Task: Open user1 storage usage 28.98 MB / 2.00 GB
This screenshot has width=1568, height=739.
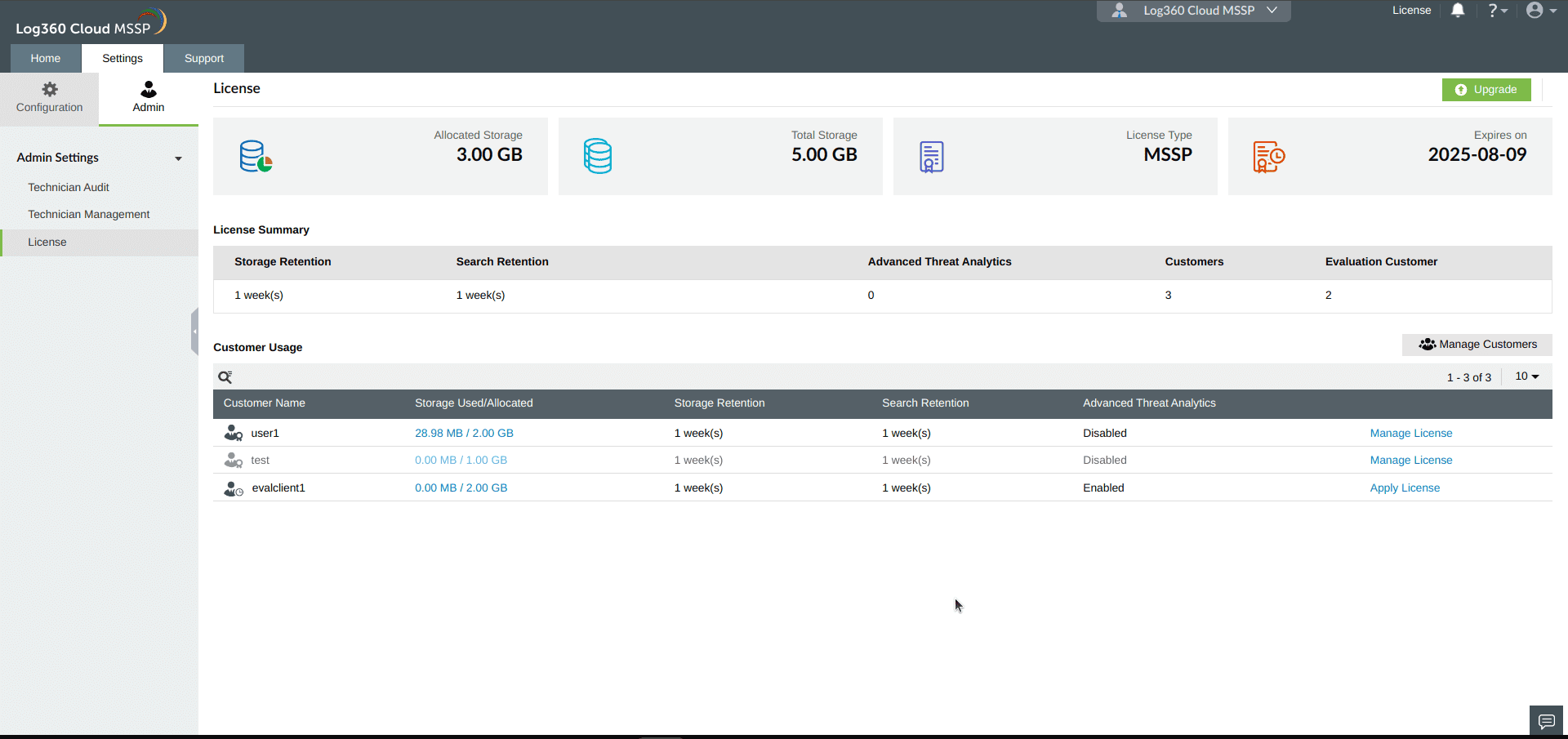Action: click(x=464, y=434)
